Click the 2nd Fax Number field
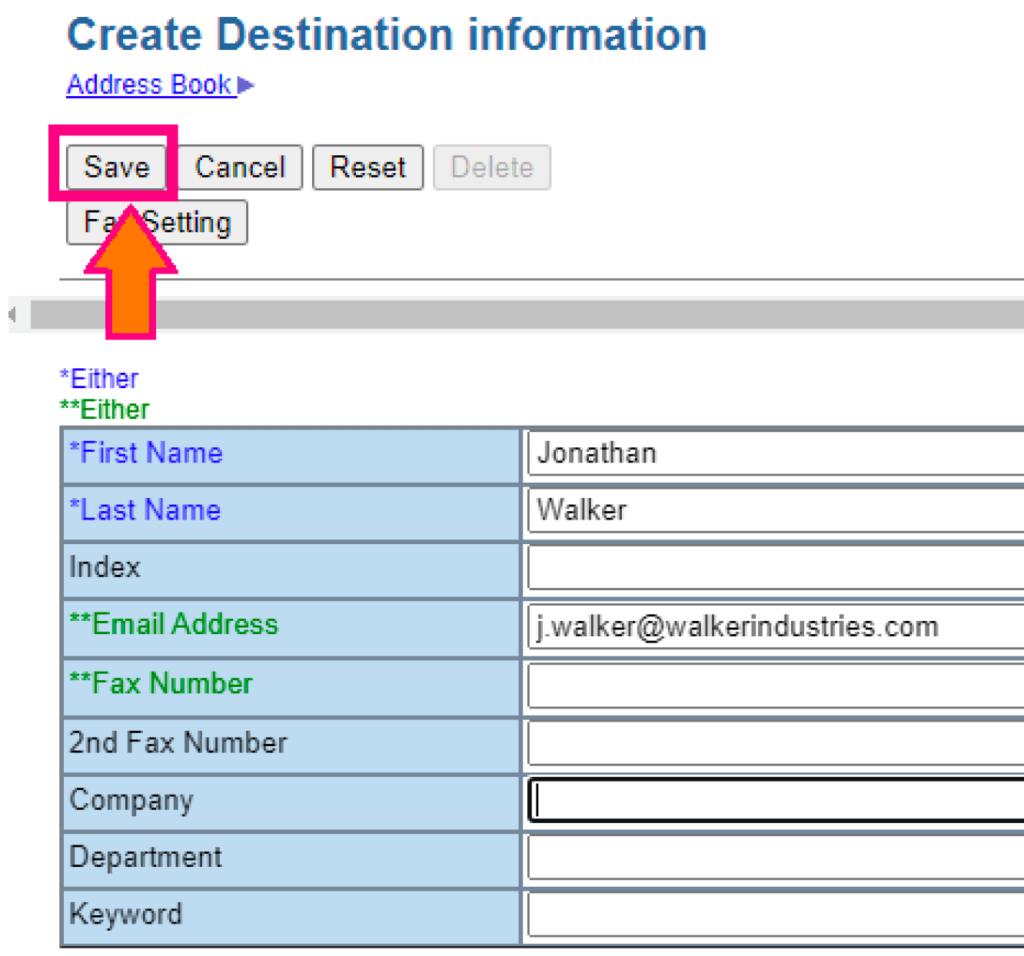This screenshot has height=956, width=1024. point(776,742)
